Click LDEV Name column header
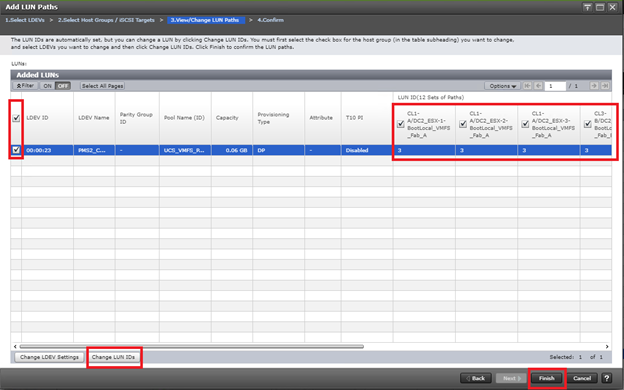Image resolution: width=624 pixels, height=390 pixels. 94,118
